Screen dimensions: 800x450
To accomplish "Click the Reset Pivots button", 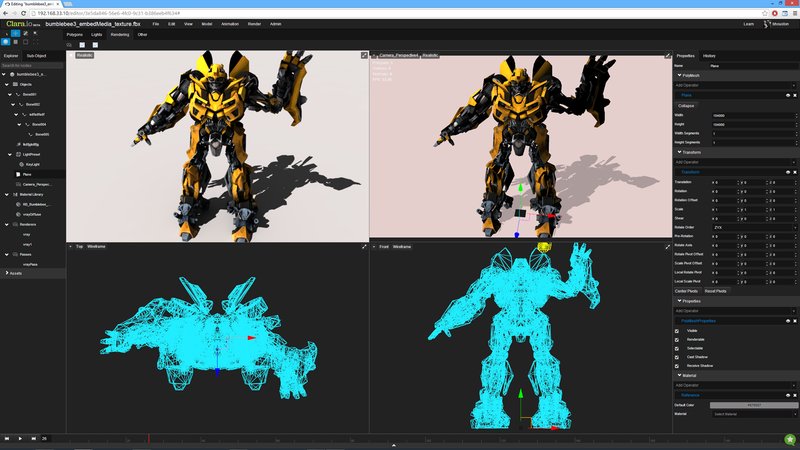I will click(x=715, y=291).
